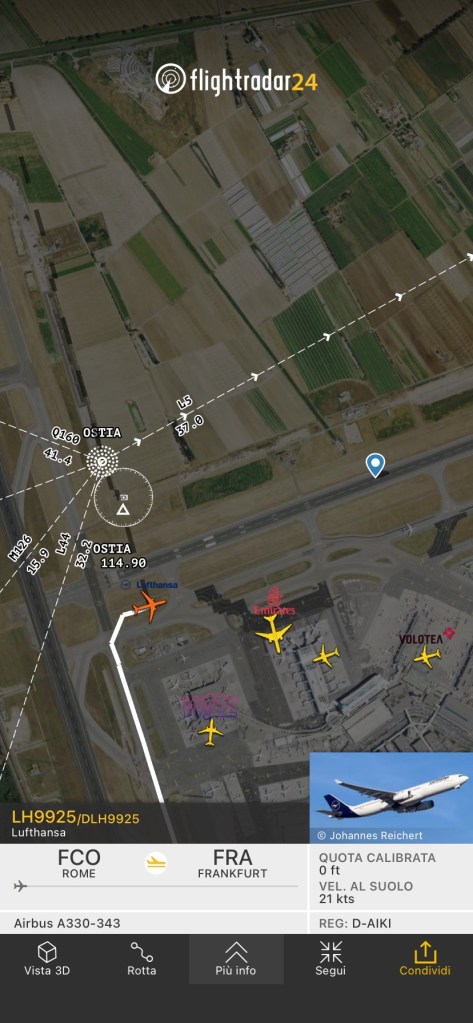
Task: Select the Volotea aircraft icon
Action: coord(427,656)
